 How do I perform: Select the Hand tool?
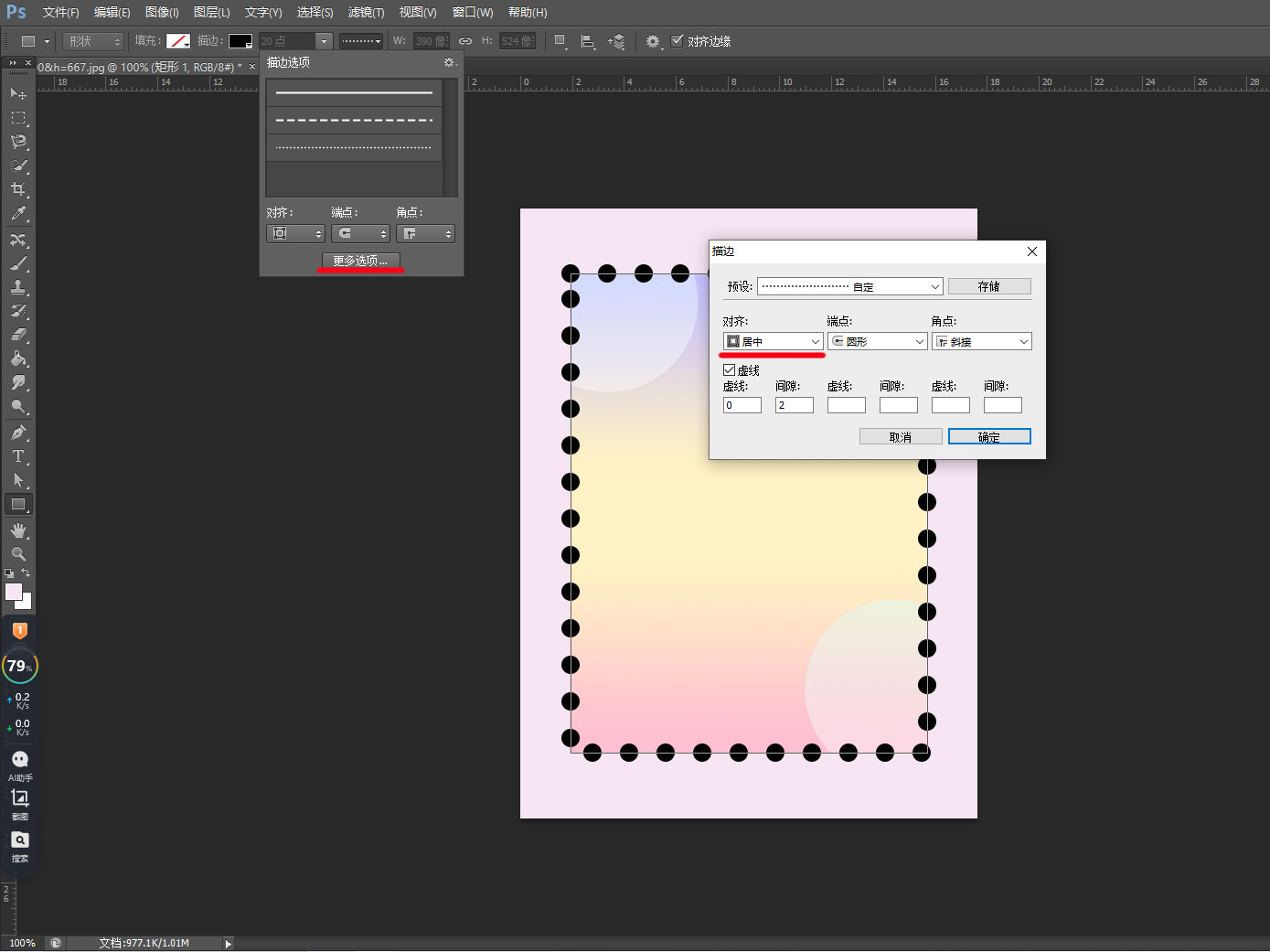pos(17,530)
